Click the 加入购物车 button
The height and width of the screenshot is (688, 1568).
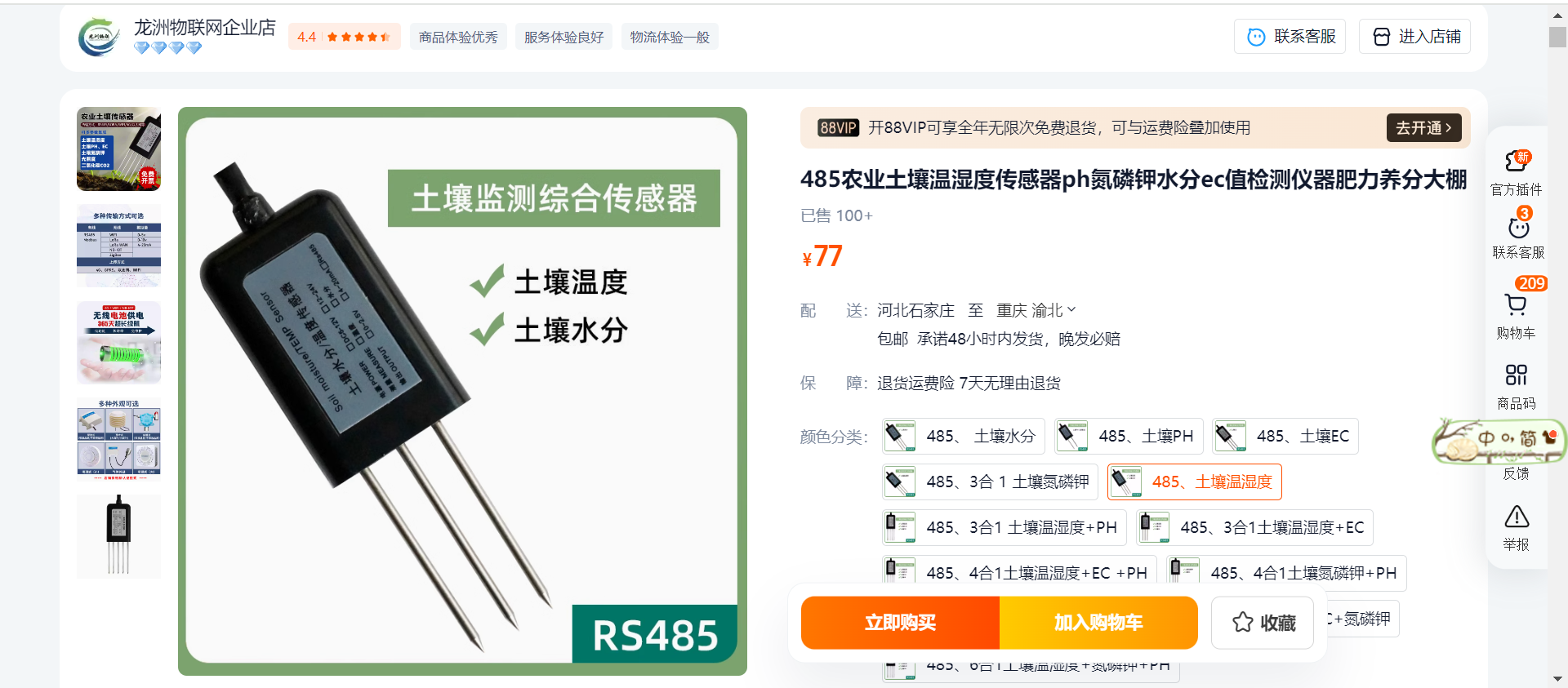coord(1098,623)
